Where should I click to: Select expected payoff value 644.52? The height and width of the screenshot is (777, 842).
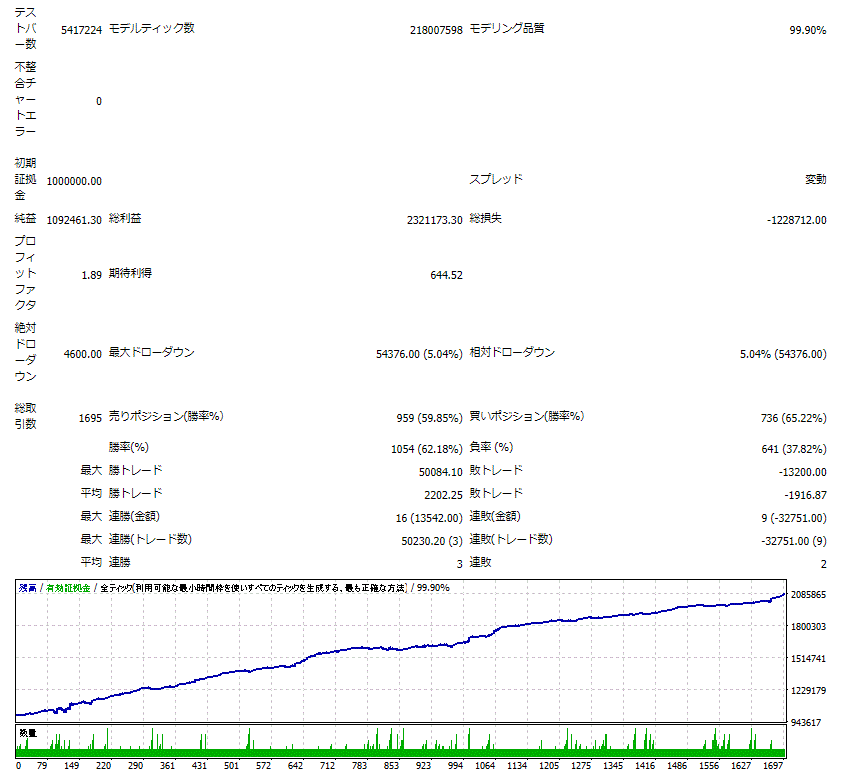[446, 275]
